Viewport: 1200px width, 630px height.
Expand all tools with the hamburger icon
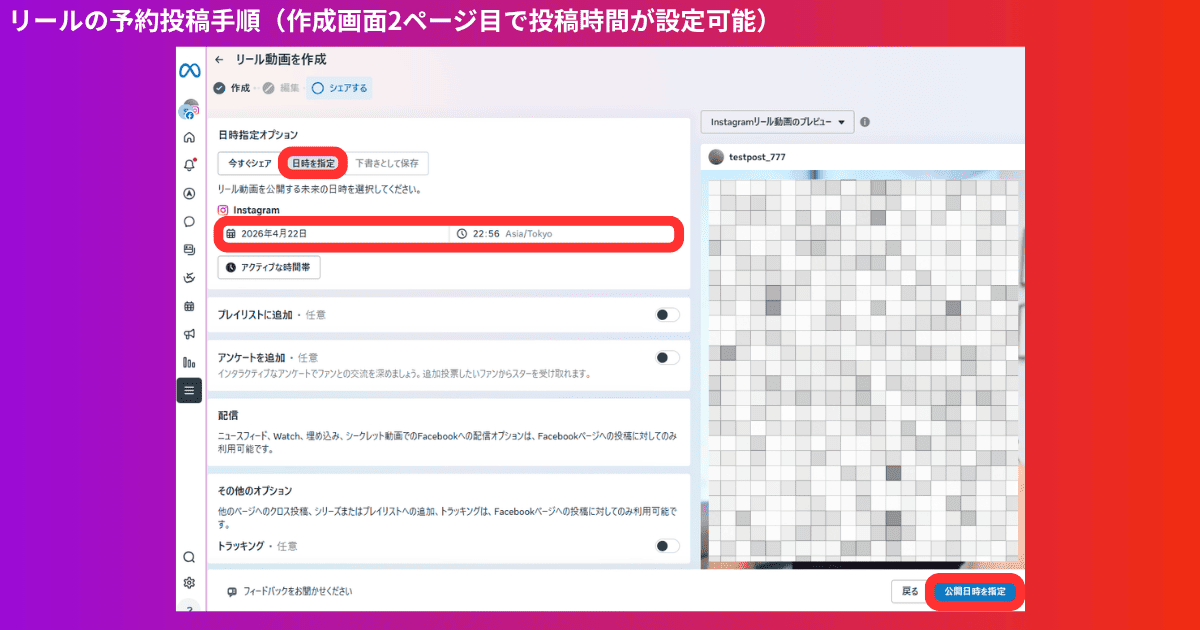coord(189,390)
